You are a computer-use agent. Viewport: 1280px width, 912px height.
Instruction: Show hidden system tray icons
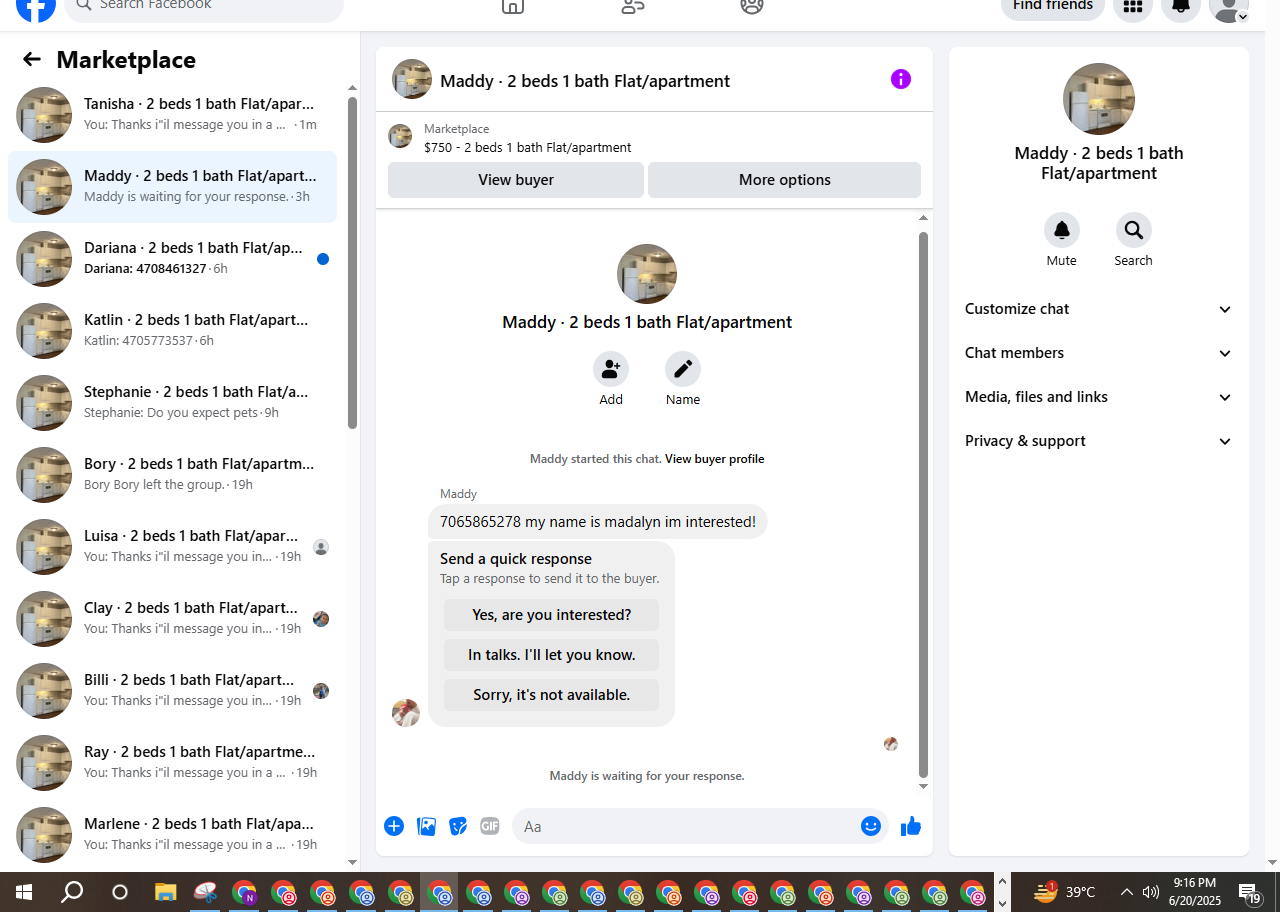1127,892
